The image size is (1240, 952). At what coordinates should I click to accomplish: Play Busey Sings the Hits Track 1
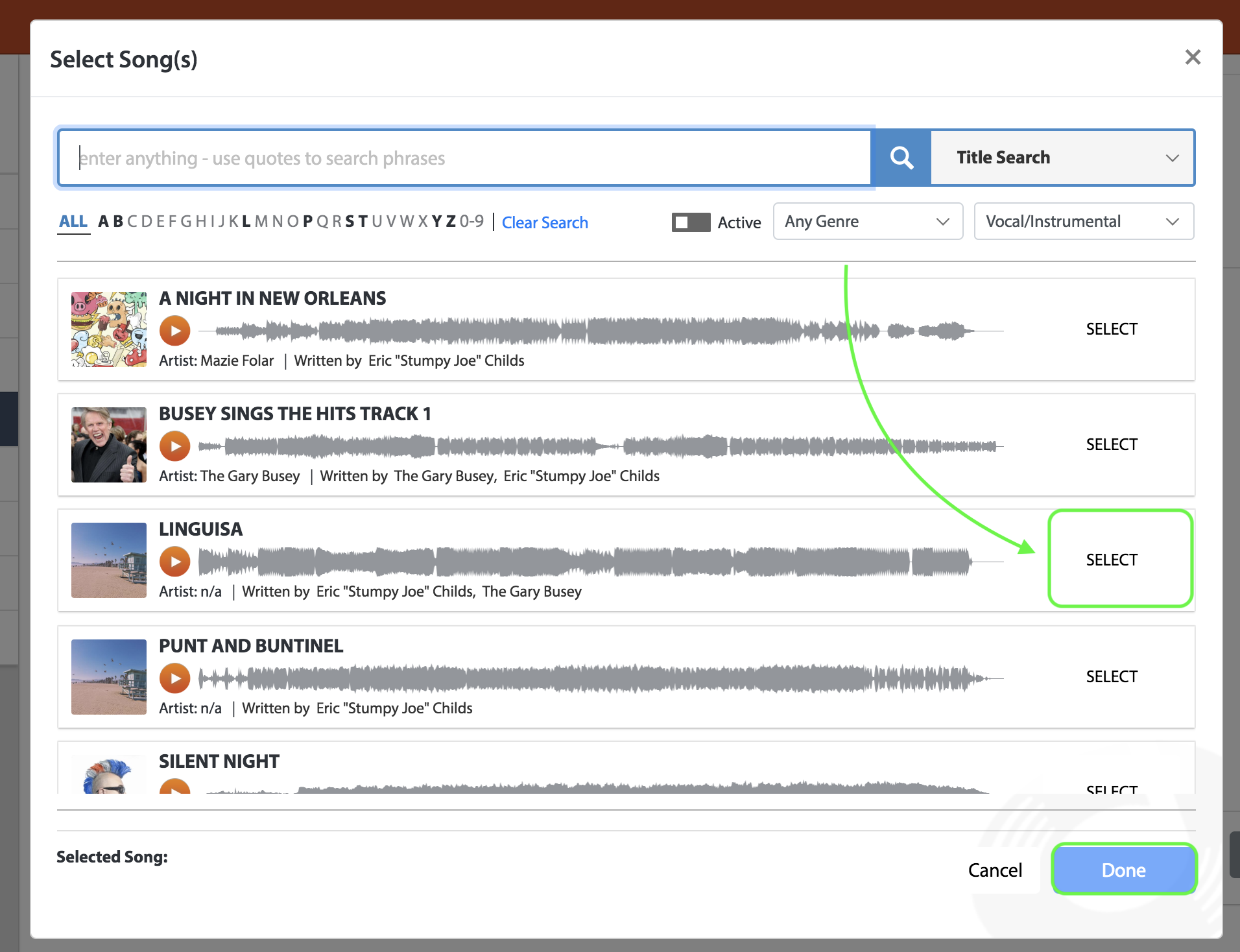click(x=175, y=446)
